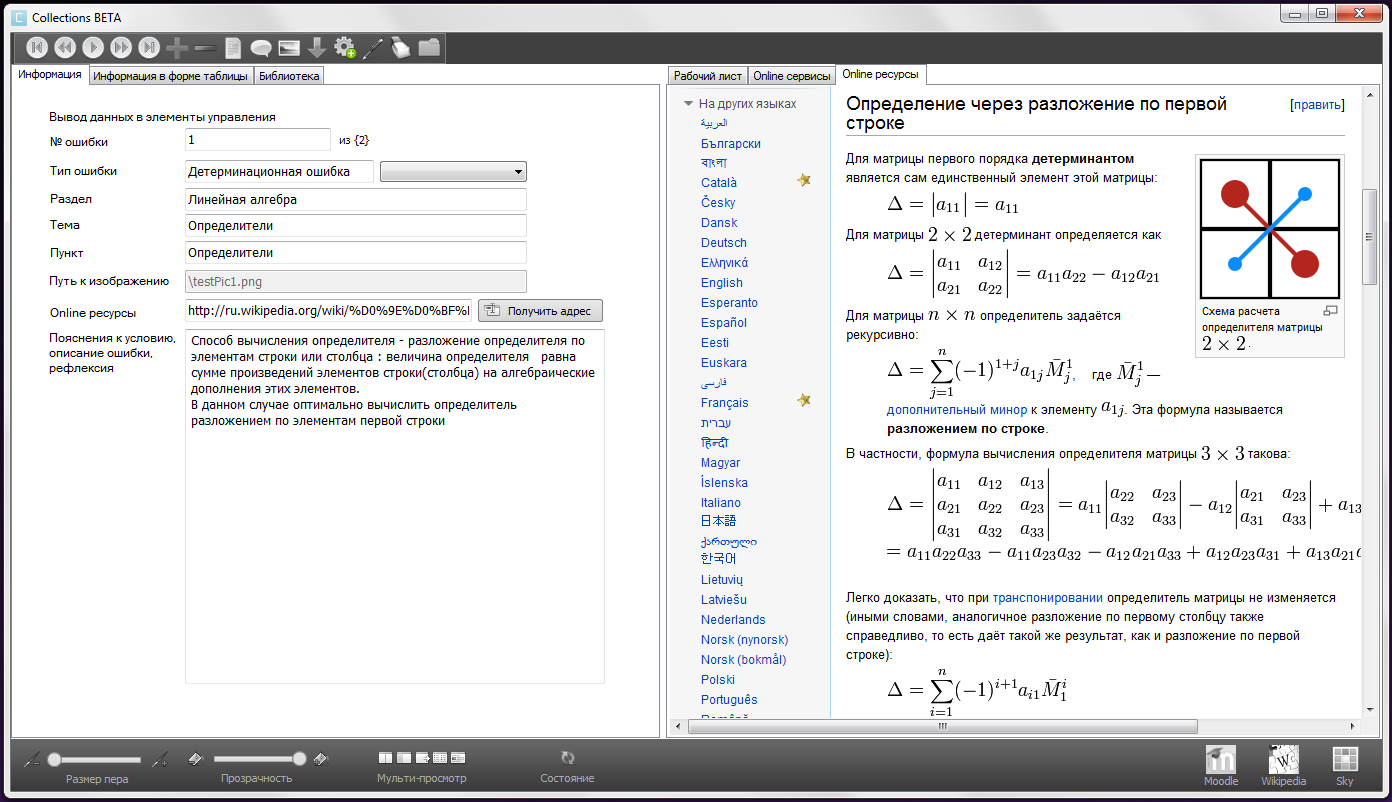1392x802 pixels.
Task: Focus the Пункт field
Action: pyautogui.click(x=356, y=253)
